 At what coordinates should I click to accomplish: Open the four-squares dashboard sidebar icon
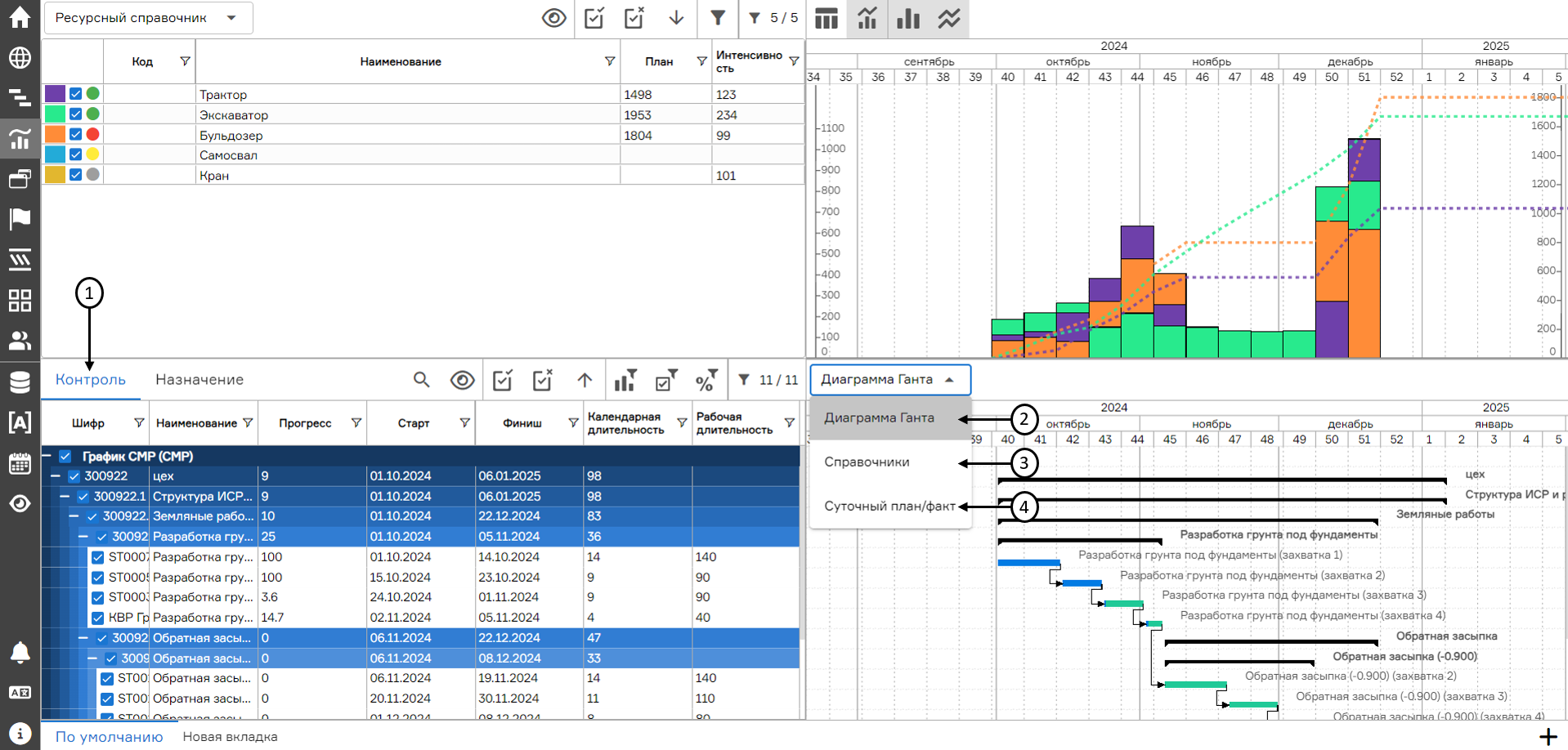pyautogui.click(x=20, y=301)
